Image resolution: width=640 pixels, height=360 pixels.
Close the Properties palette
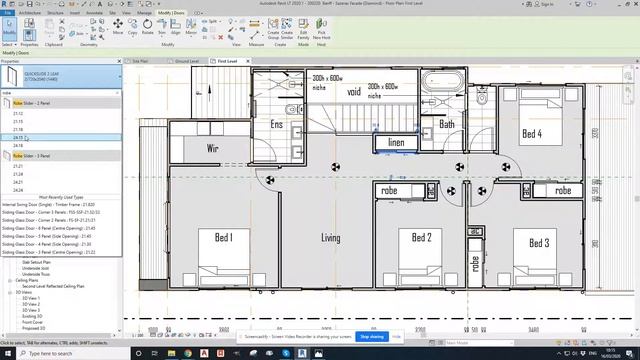click(x=119, y=61)
